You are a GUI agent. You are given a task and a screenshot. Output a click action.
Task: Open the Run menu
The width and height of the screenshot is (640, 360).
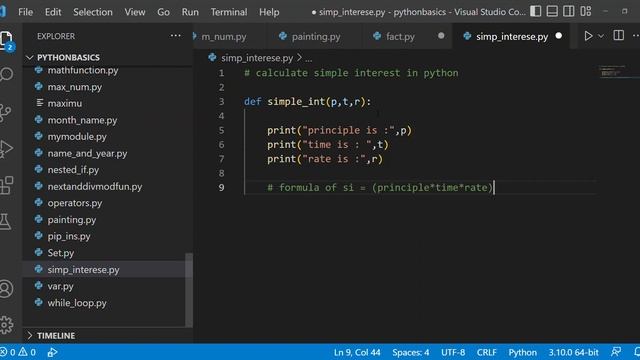[190, 12]
